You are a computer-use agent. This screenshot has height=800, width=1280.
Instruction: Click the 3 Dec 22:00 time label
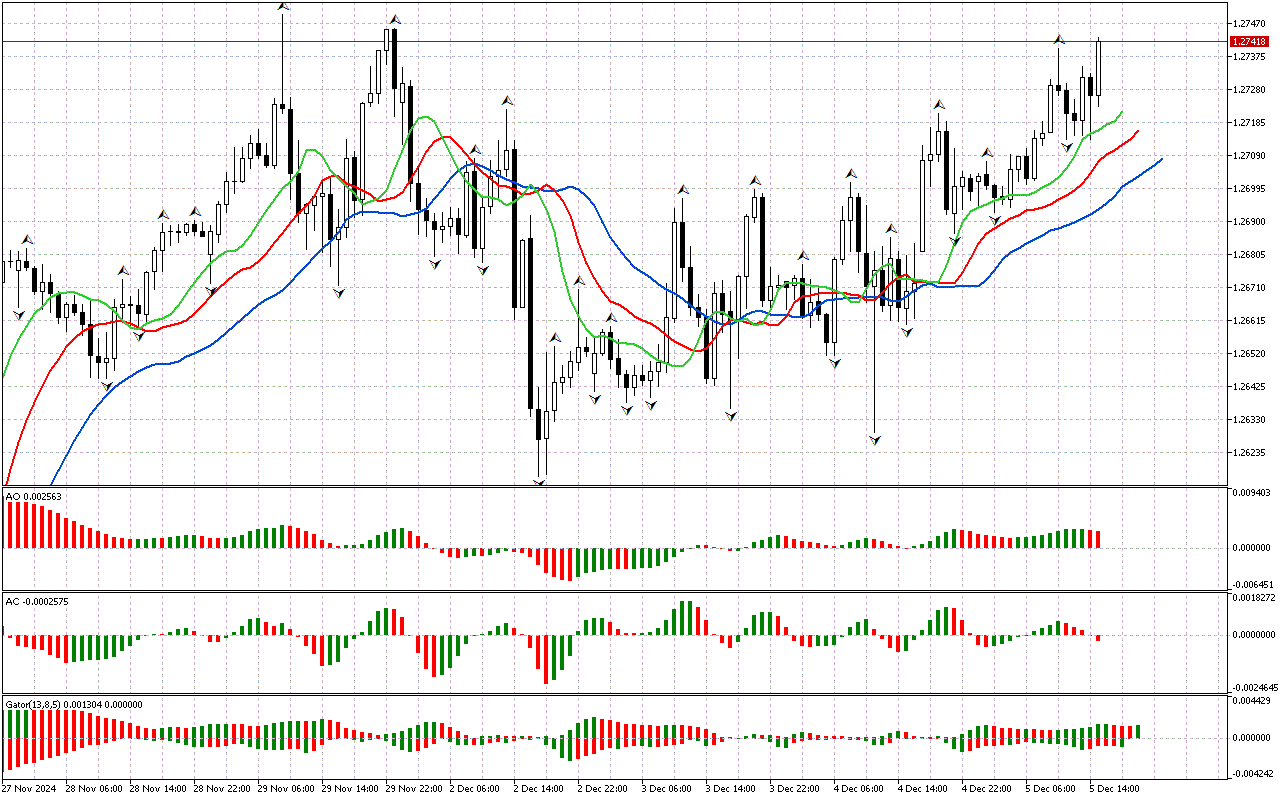[795, 789]
